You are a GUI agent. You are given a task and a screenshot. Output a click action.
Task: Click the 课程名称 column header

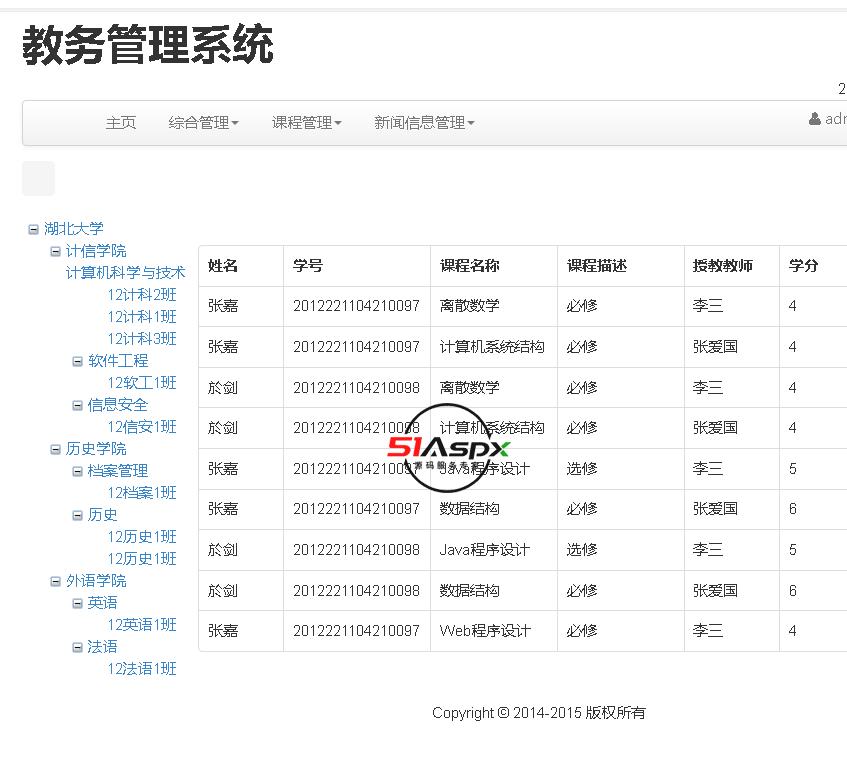469,266
